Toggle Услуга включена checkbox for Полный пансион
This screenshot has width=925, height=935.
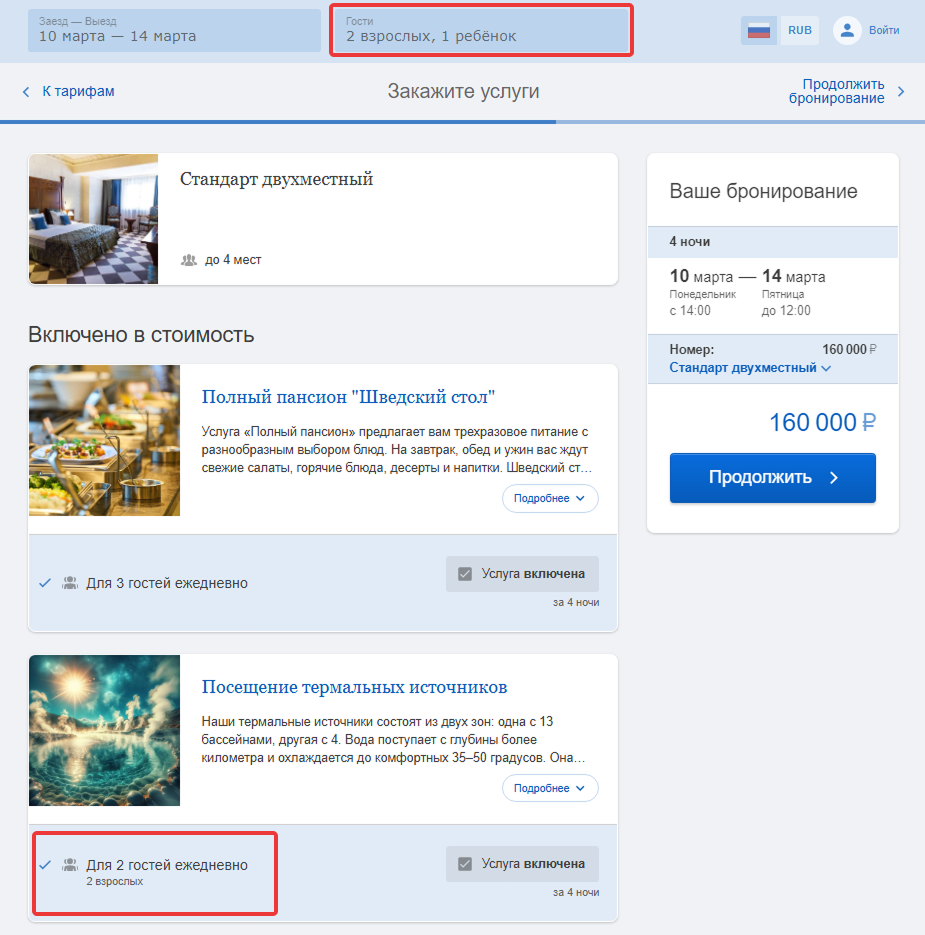[x=465, y=574]
